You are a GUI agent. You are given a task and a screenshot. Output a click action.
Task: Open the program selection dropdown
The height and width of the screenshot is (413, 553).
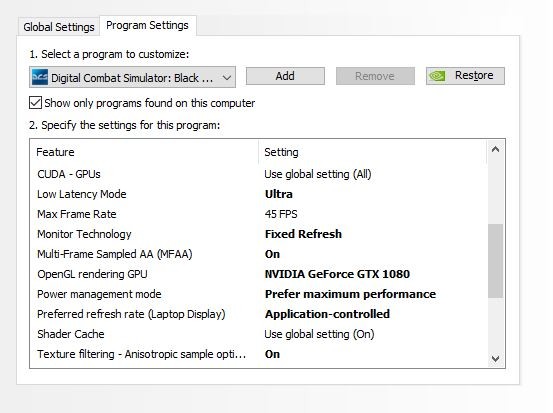click(x=133, y=77)
